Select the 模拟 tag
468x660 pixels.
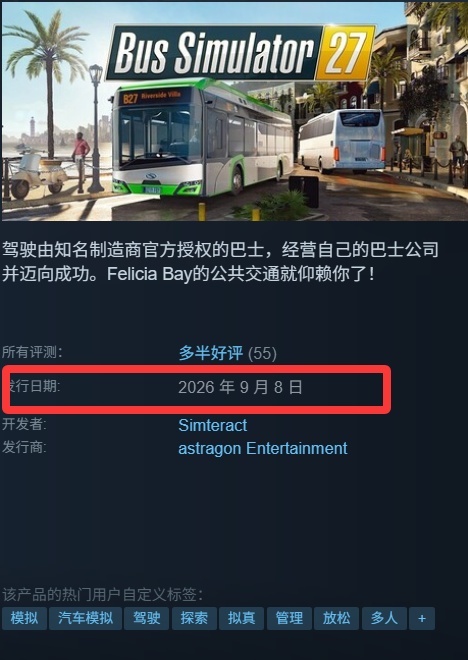(24, 618)
